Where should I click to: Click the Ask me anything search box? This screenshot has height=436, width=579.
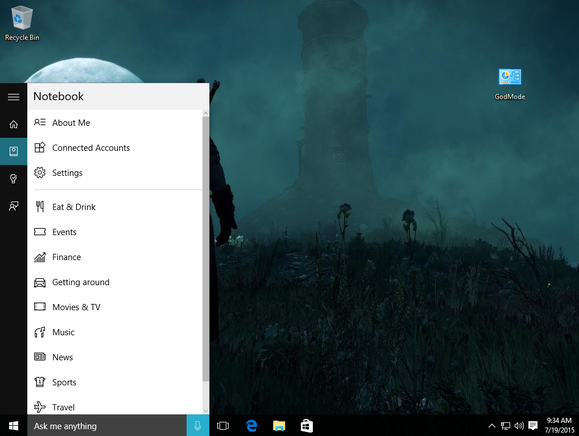coord(107,426)
